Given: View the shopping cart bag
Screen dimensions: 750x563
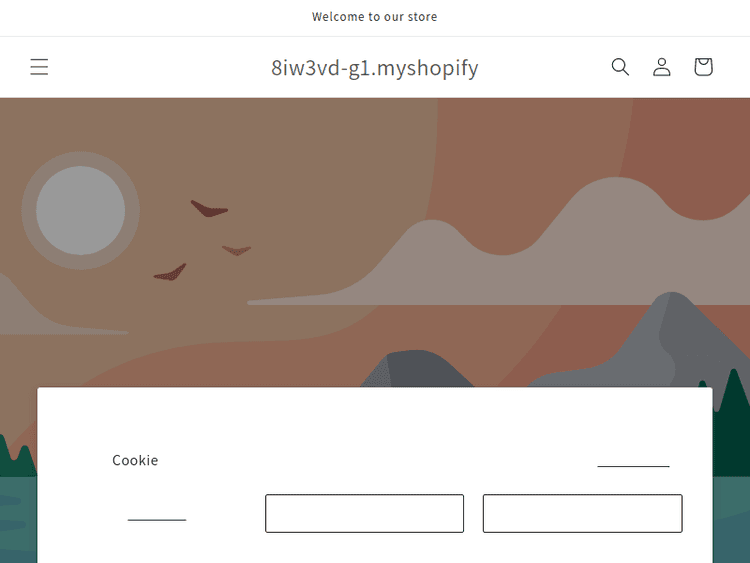Looking at the screenshot, I should [x=704, y=67].
